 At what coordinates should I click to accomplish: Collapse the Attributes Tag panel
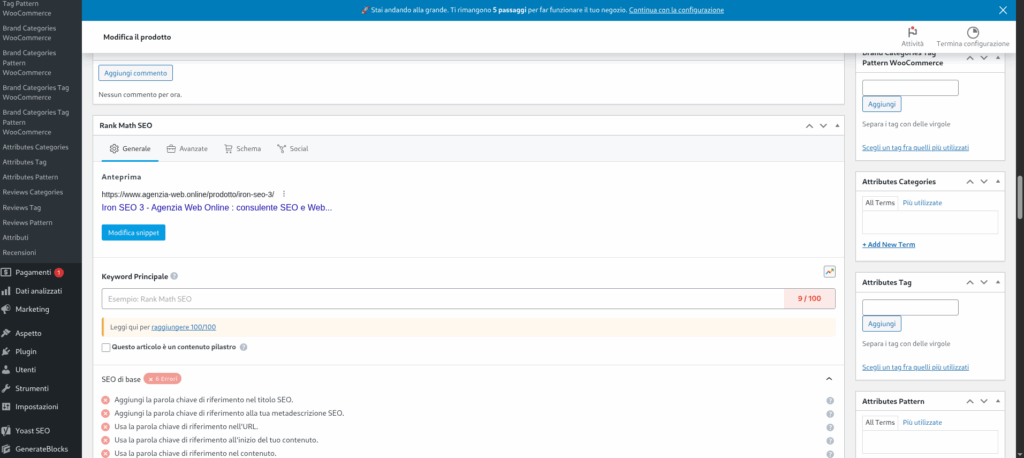(x=997, y=283)
